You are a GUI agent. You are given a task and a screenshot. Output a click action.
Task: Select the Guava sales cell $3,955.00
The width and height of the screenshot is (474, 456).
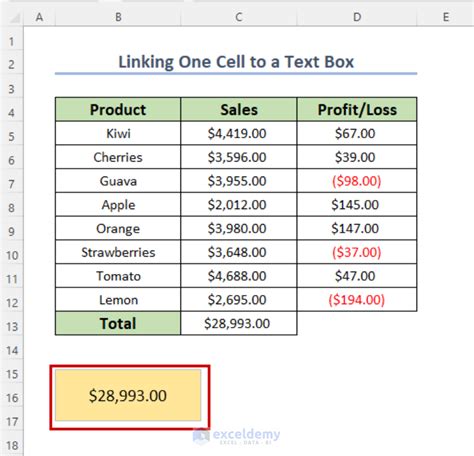point(239,181)
